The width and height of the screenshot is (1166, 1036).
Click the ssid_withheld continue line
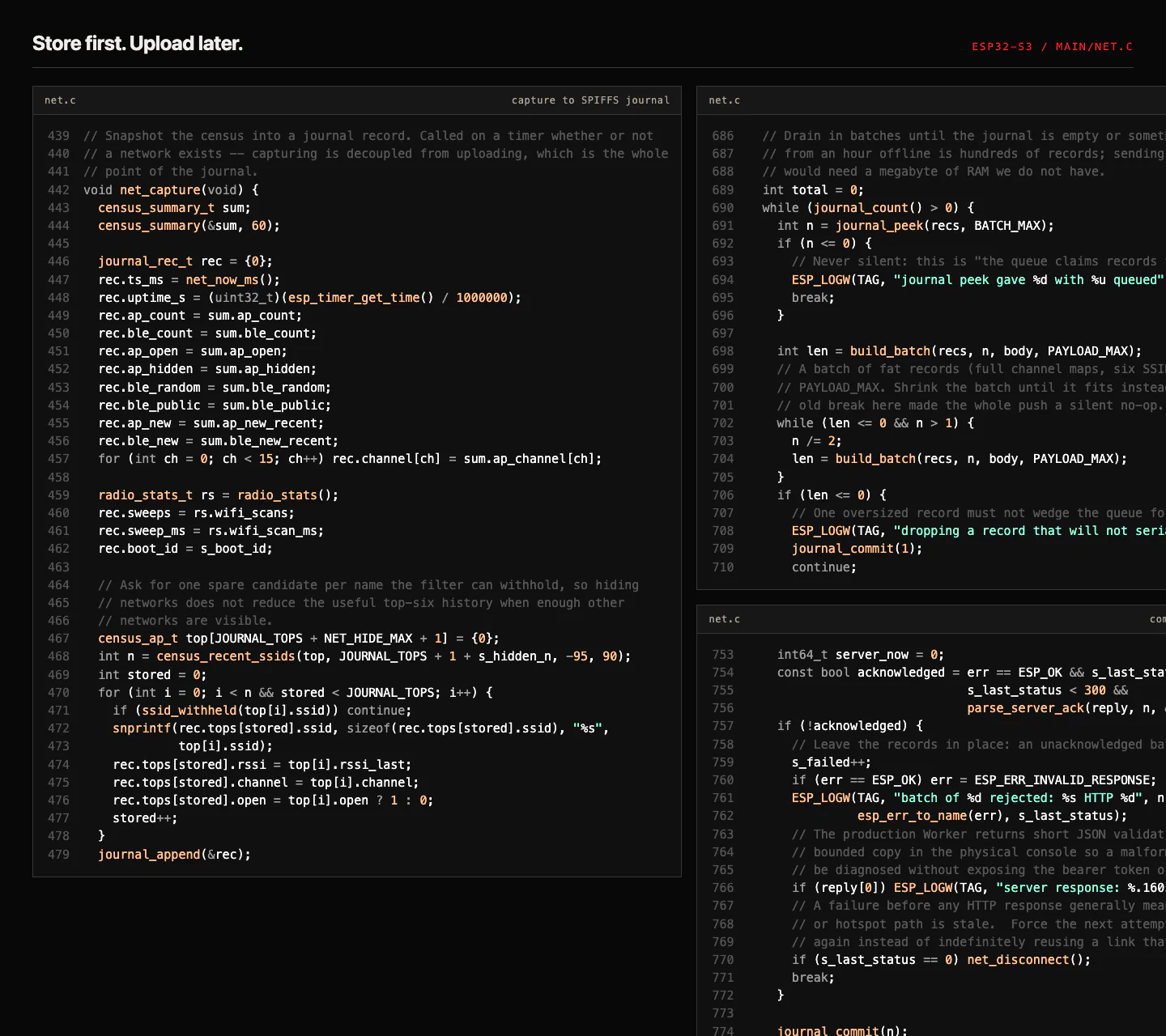pyautogui.click(x=262, y=711)
